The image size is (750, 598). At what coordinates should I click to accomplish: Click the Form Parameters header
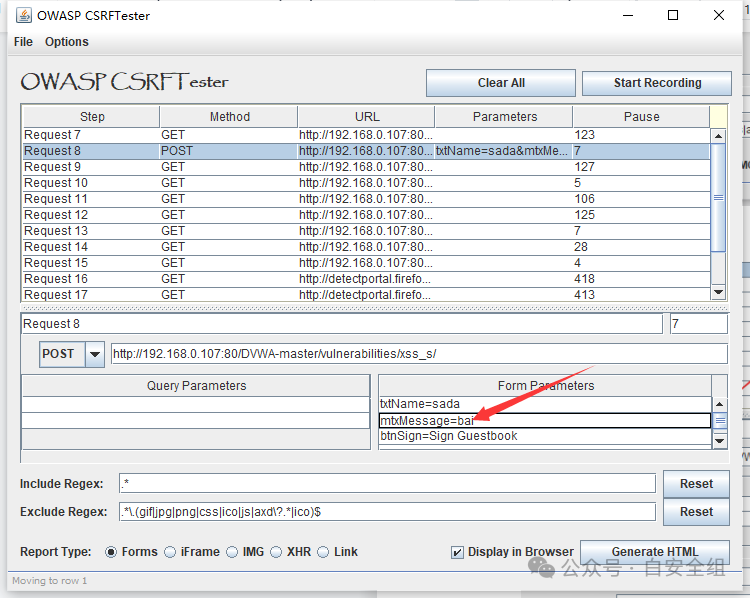[545, 386]
